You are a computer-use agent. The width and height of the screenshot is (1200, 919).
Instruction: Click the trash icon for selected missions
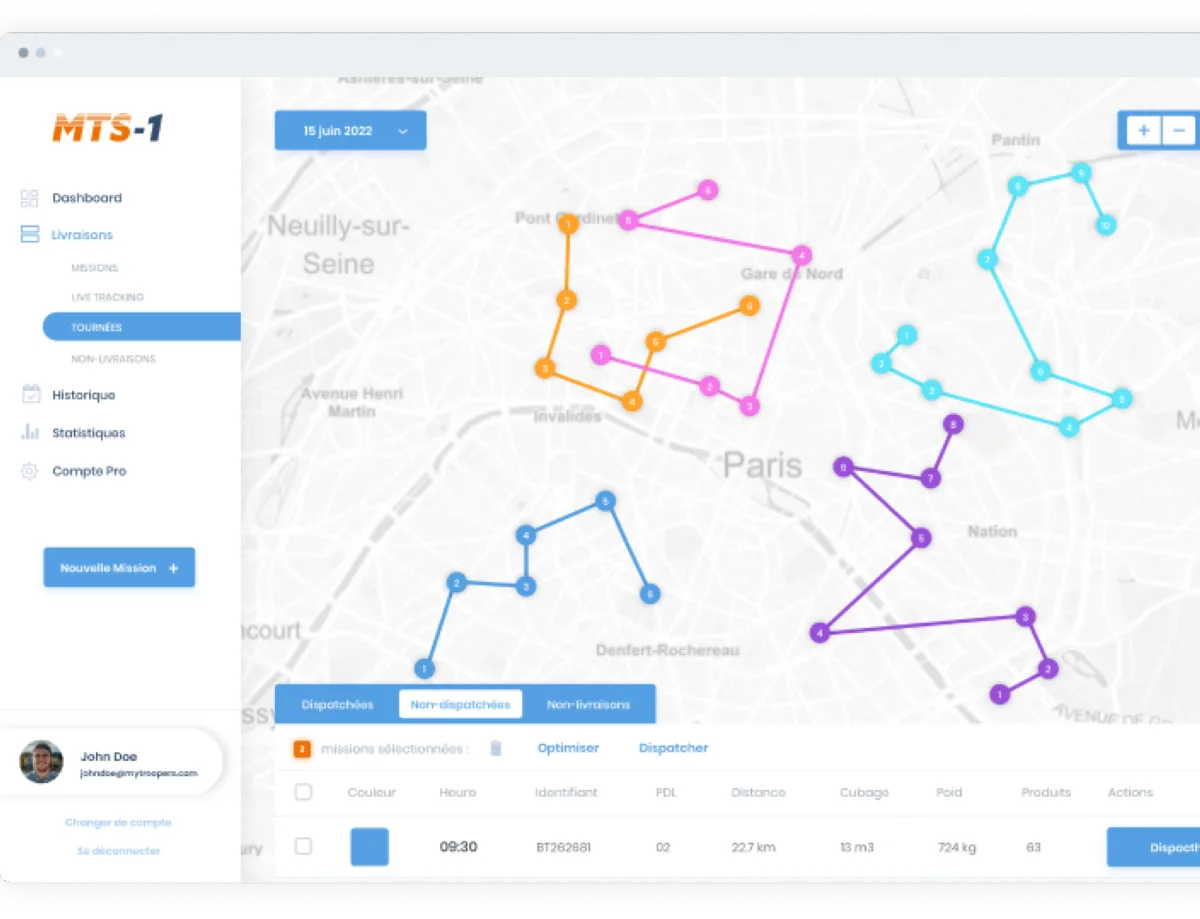pos(495,748)
